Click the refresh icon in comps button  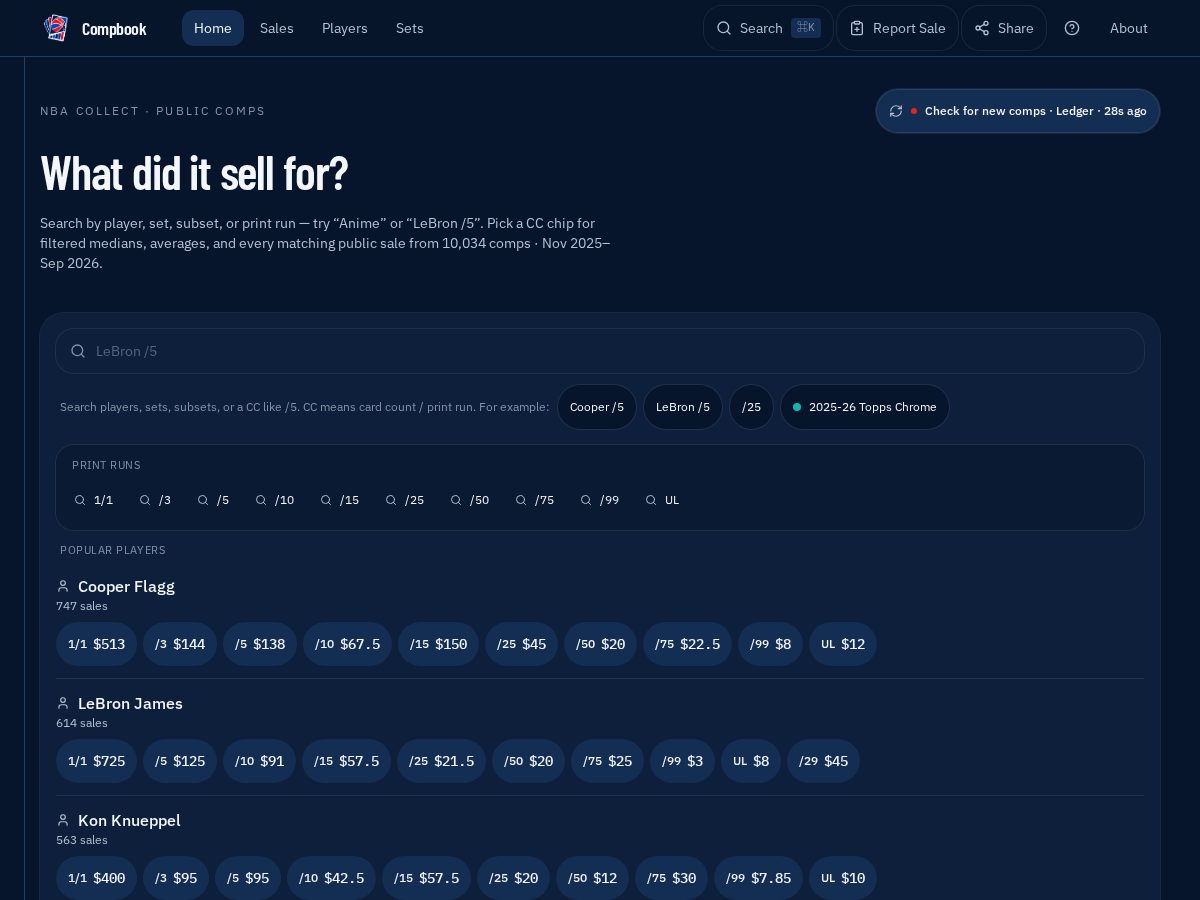point(896,111)
